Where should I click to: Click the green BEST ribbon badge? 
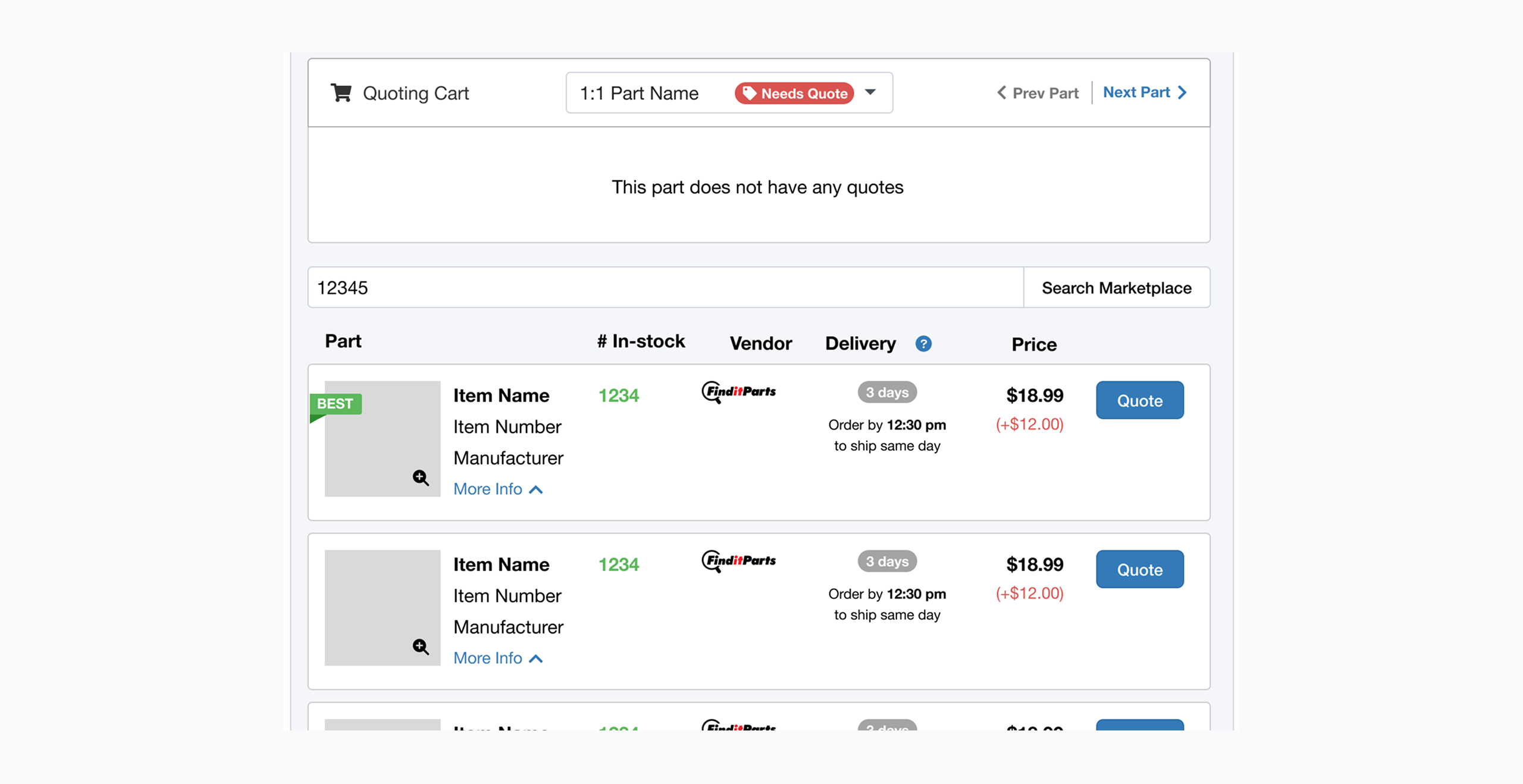[x=335, y=403]
